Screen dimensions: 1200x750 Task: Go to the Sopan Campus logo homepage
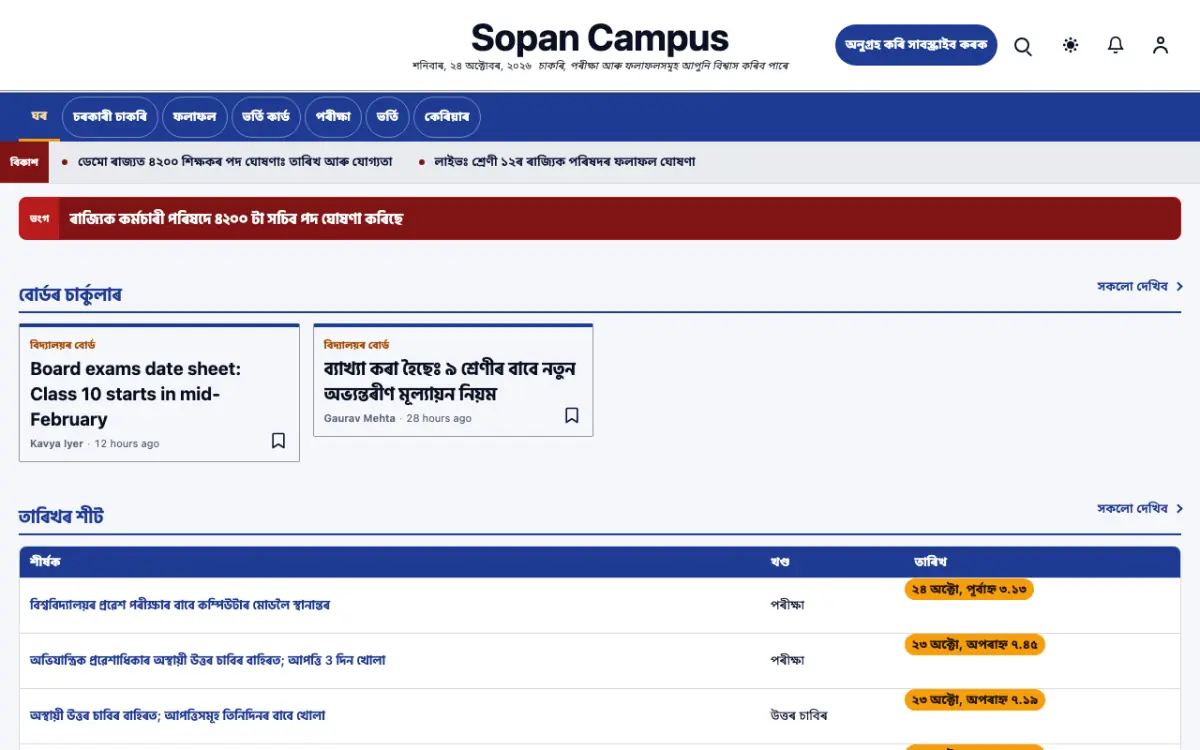click(x=600, y=39)
